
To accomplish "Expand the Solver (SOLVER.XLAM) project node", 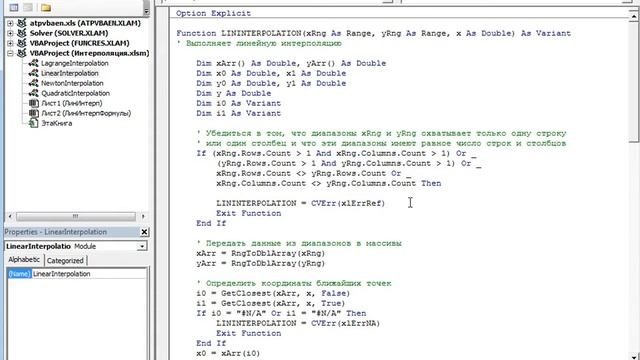I will [x=10, y=33].
